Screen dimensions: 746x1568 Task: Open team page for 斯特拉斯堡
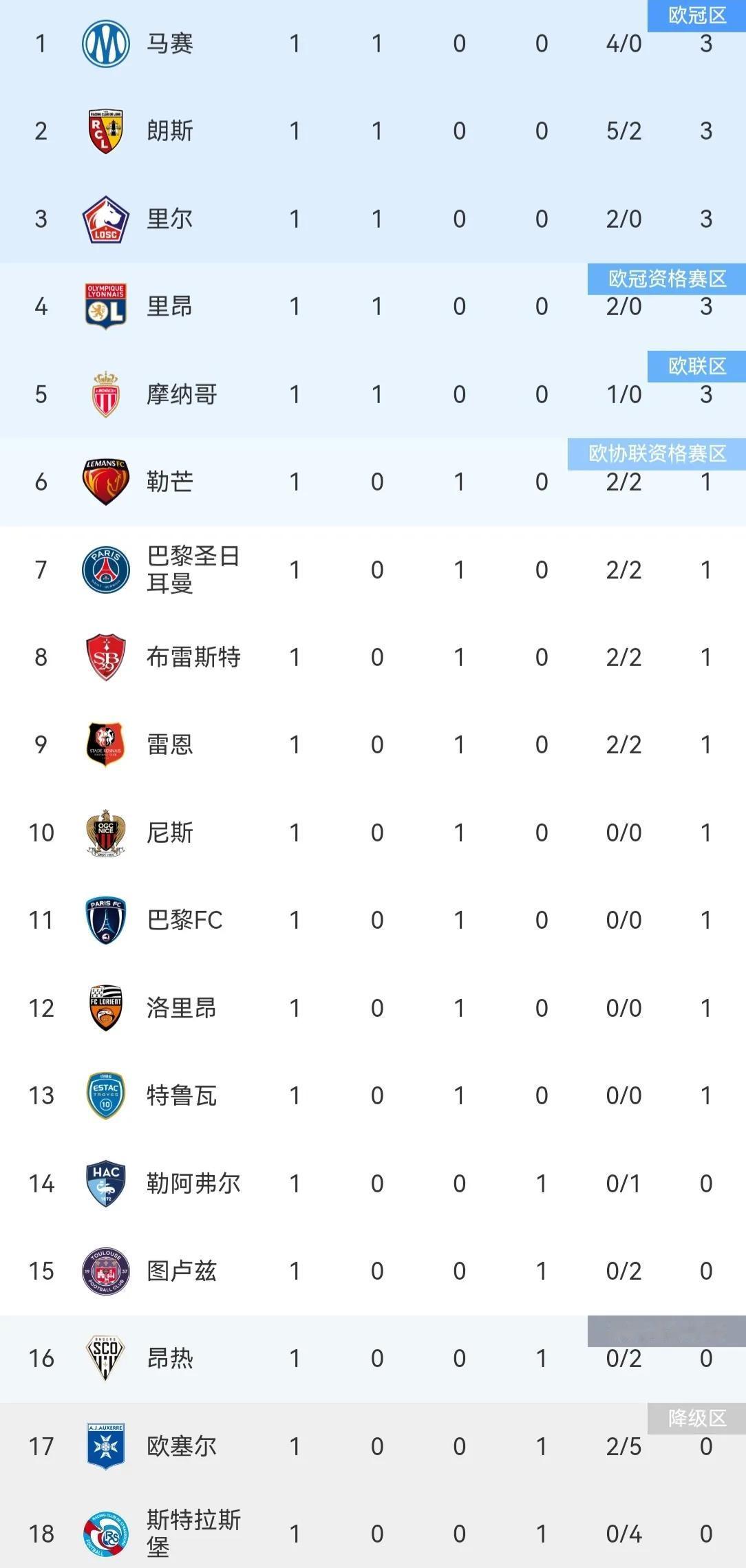pyautogui.click(x=193, y=1533)
